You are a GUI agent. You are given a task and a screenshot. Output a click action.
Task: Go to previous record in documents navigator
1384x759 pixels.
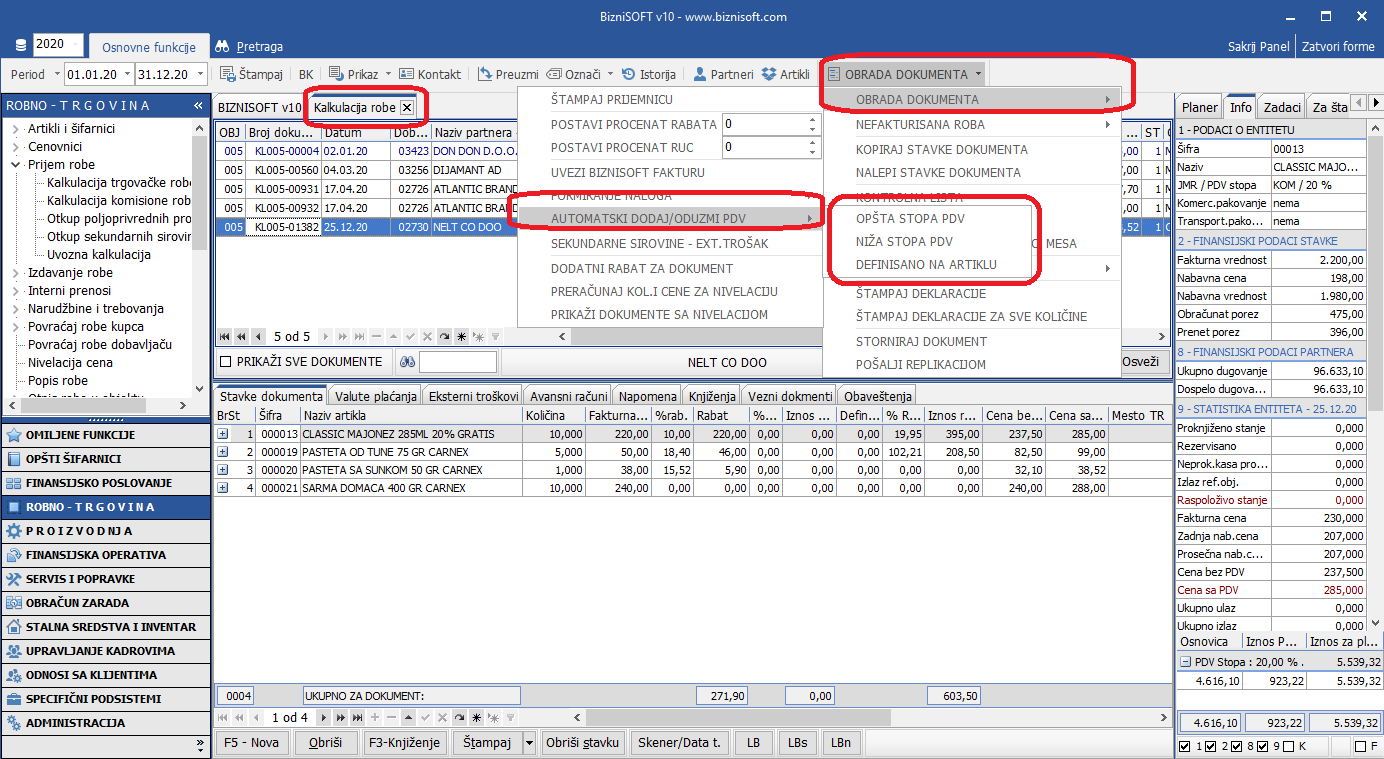pyautogui.click(x=260, y=337)
